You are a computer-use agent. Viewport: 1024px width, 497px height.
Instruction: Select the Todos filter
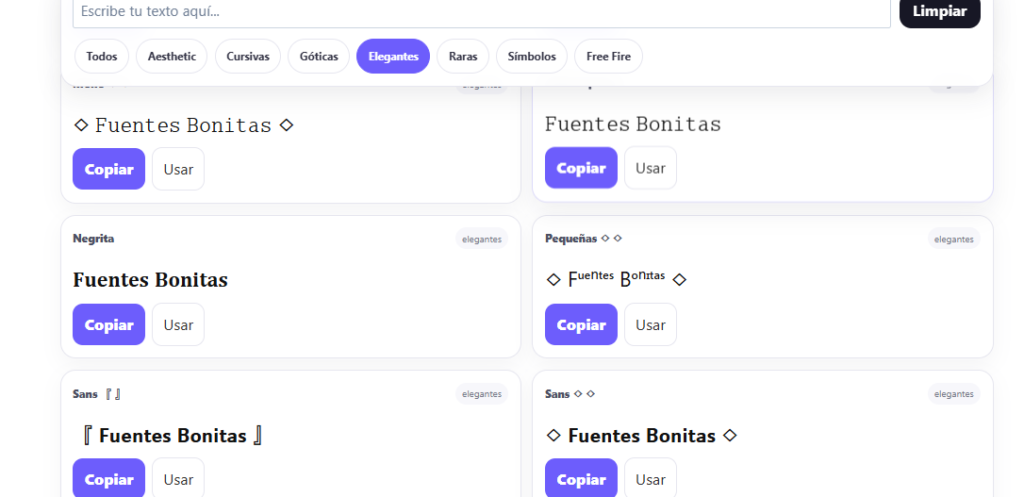pyautogui.click(x=101, y=56)
